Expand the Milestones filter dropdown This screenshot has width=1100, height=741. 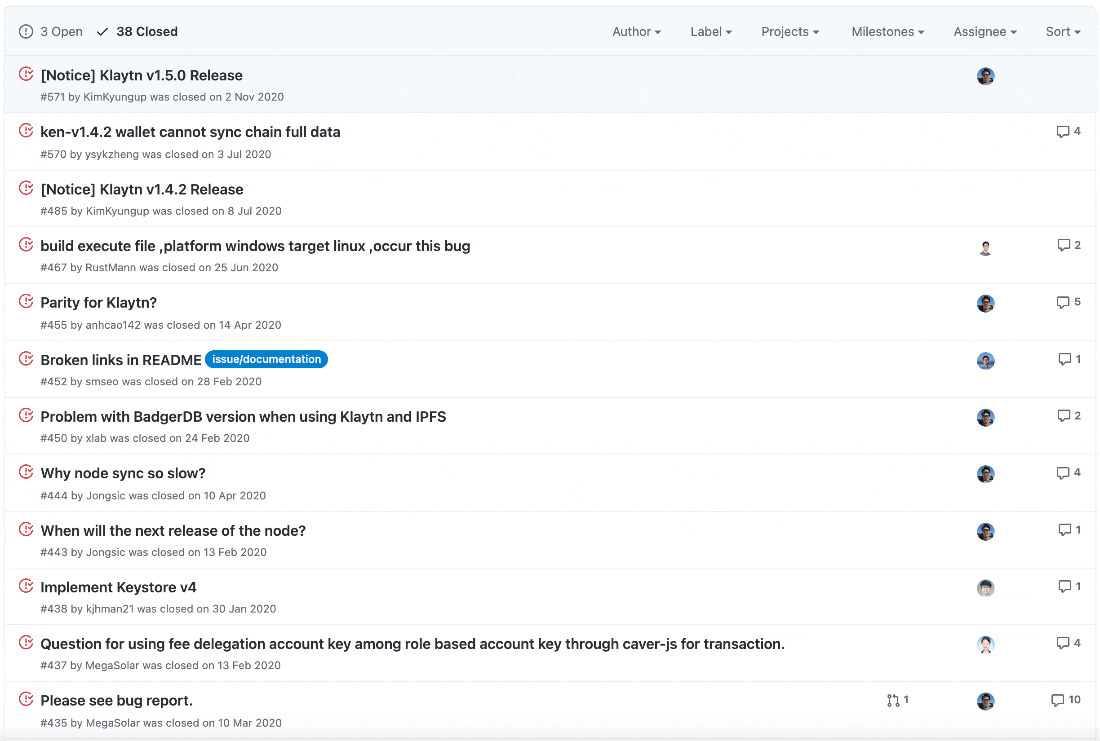coord(887,32)
